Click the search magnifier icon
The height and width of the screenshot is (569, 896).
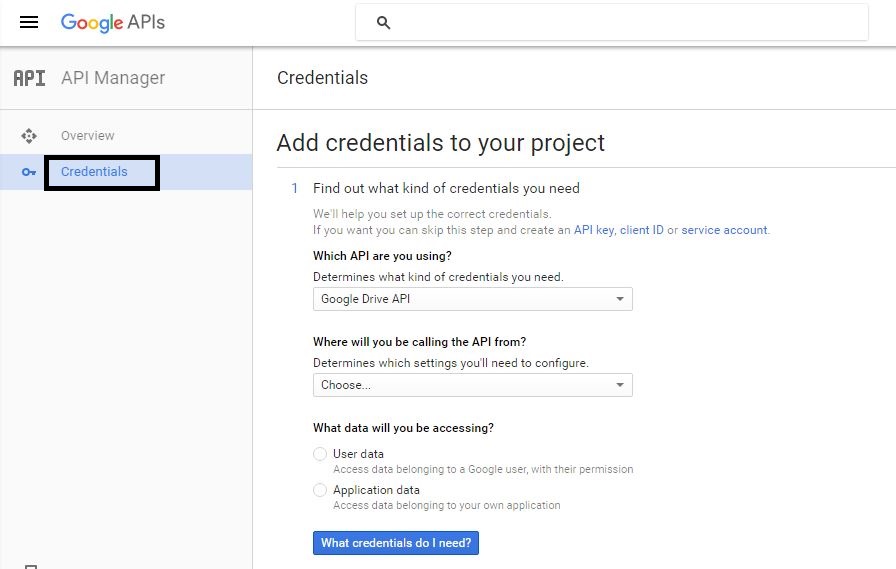tap(383, 23)
